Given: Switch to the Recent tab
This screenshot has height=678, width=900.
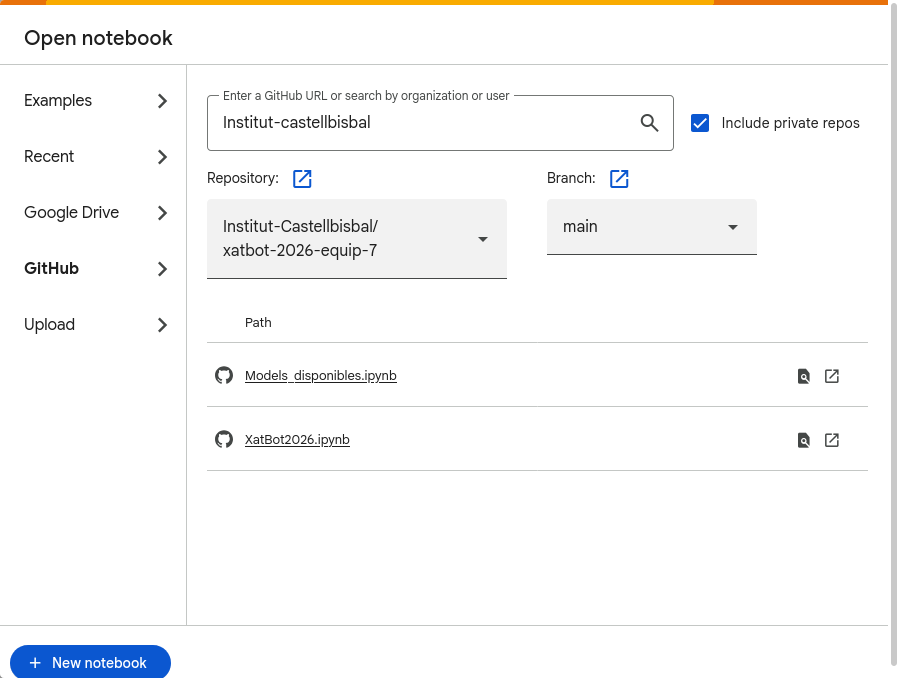Looking at the screenshot, I should pyautogui.click(x=49, y=157).
